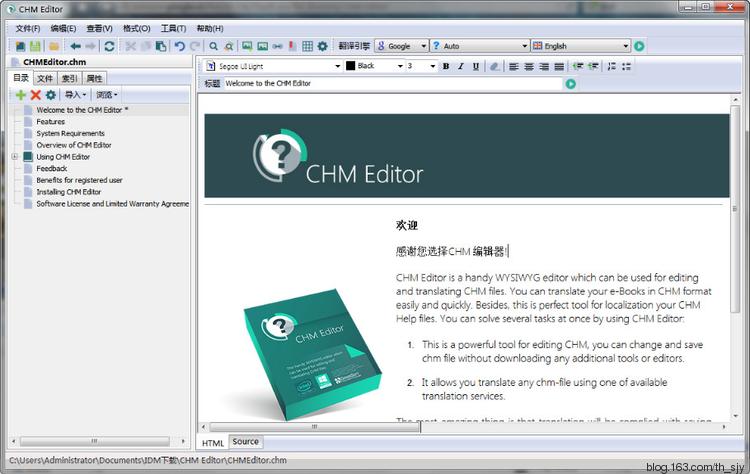
Task: Open the 查看(V) menu
Action: 99,29
